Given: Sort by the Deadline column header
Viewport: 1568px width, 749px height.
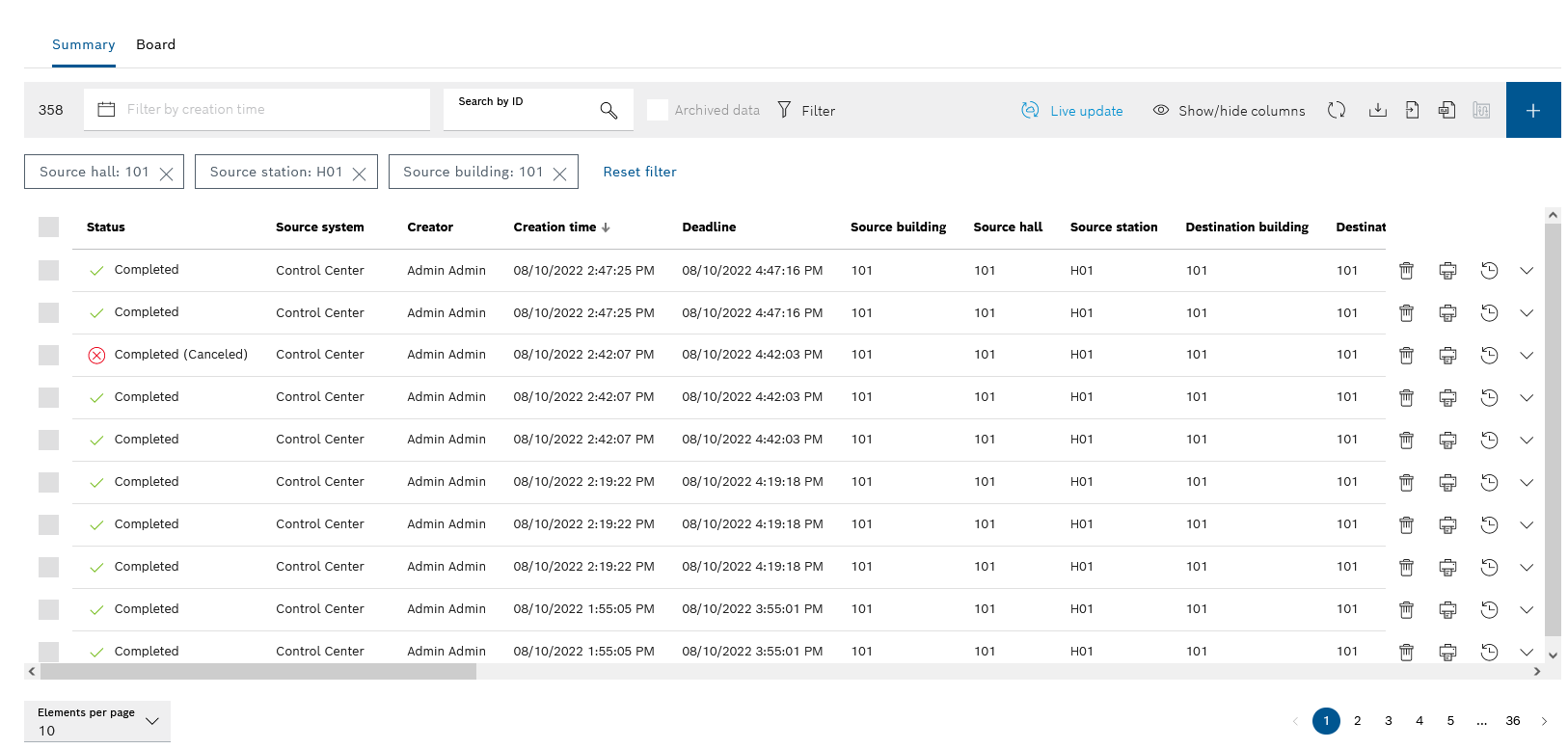Looking at the screenshot, I should [x=709, y=227].
